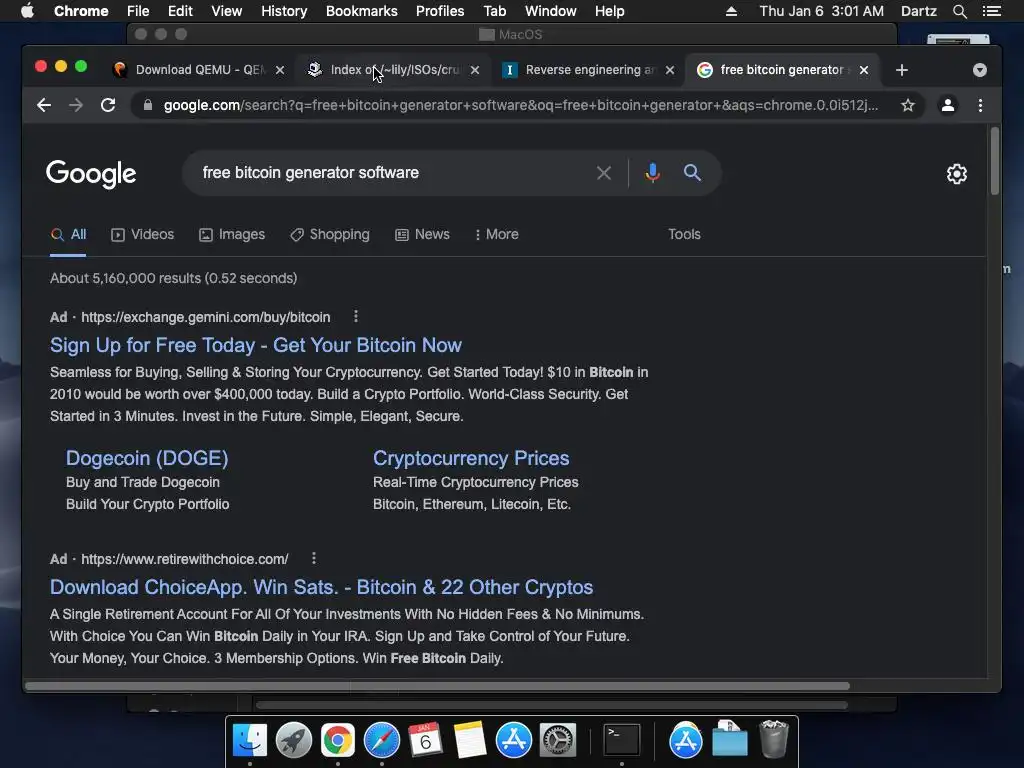The image size is (1024, 768).
Task: Open options for the Gemini ad
Action: click(x=356, y=317)
